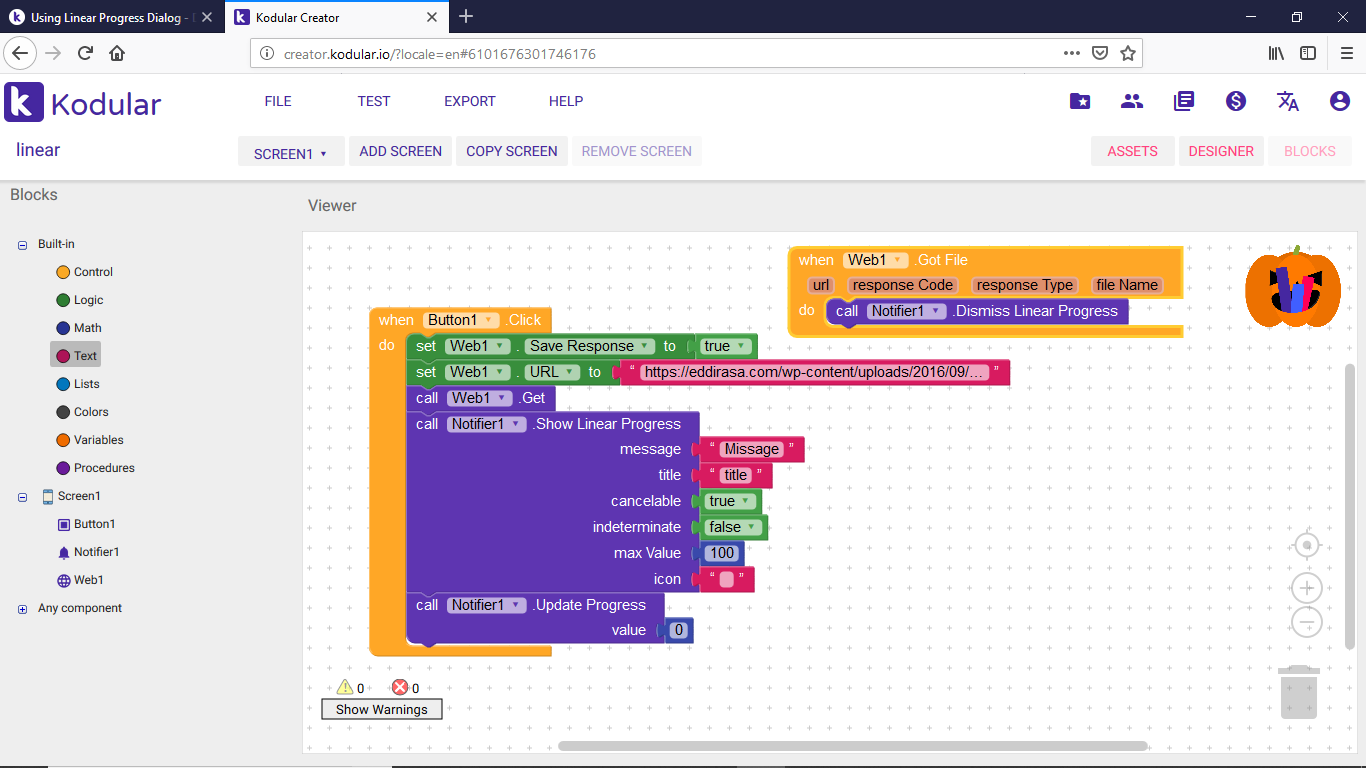Viewport: 1366px width, 768px height.
Task: Open the Save Response property dropdown
Action: coord(589,346)
